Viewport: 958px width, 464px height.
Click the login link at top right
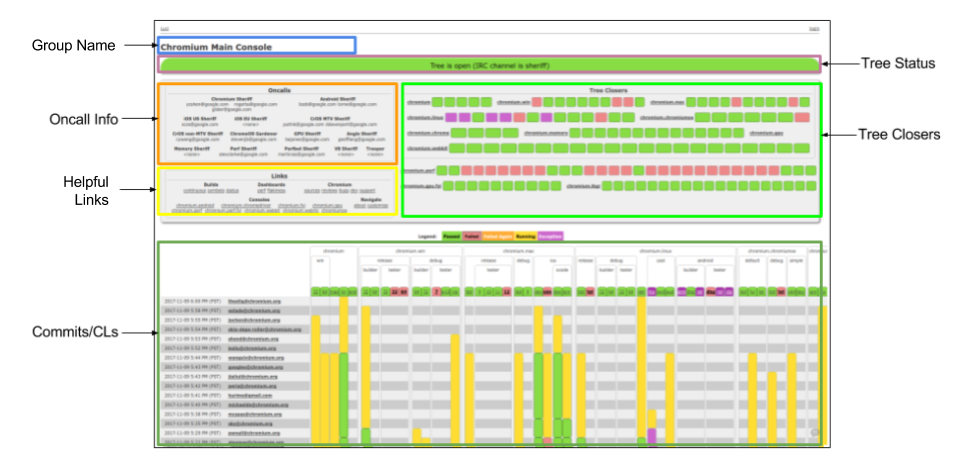pos(813,29)
